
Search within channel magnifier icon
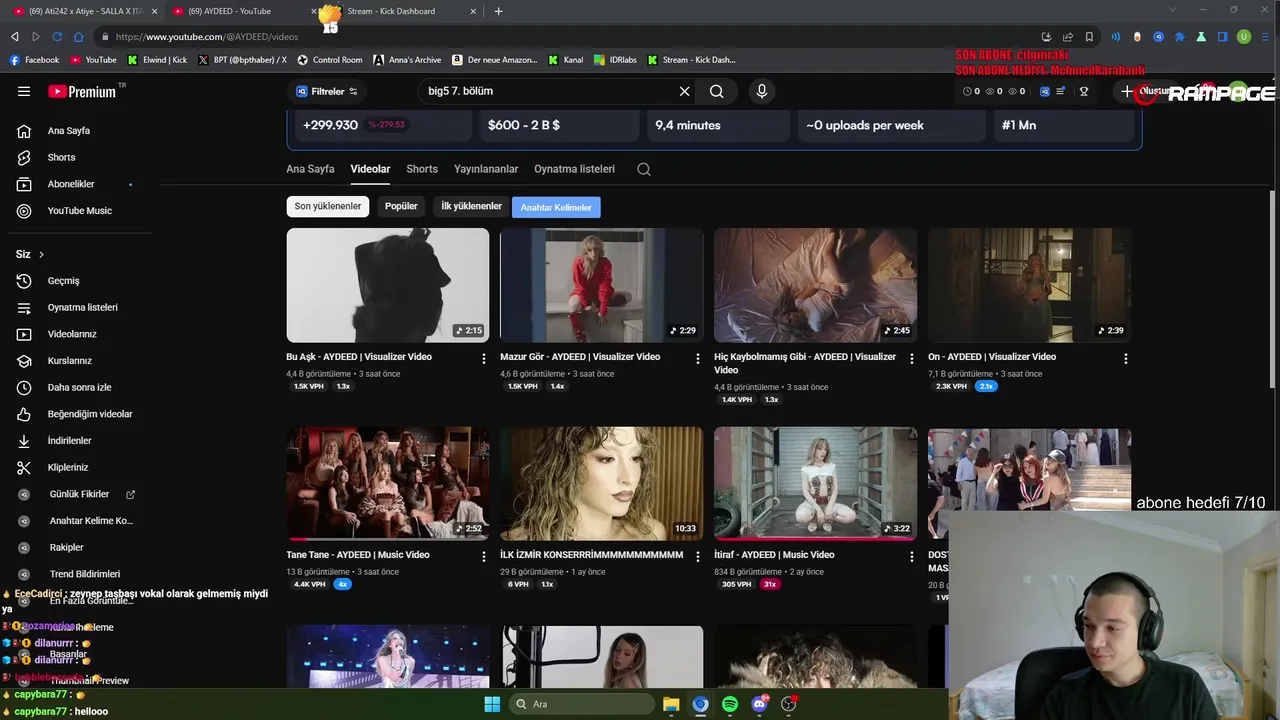pyautogui.click(x=644, y=169)
